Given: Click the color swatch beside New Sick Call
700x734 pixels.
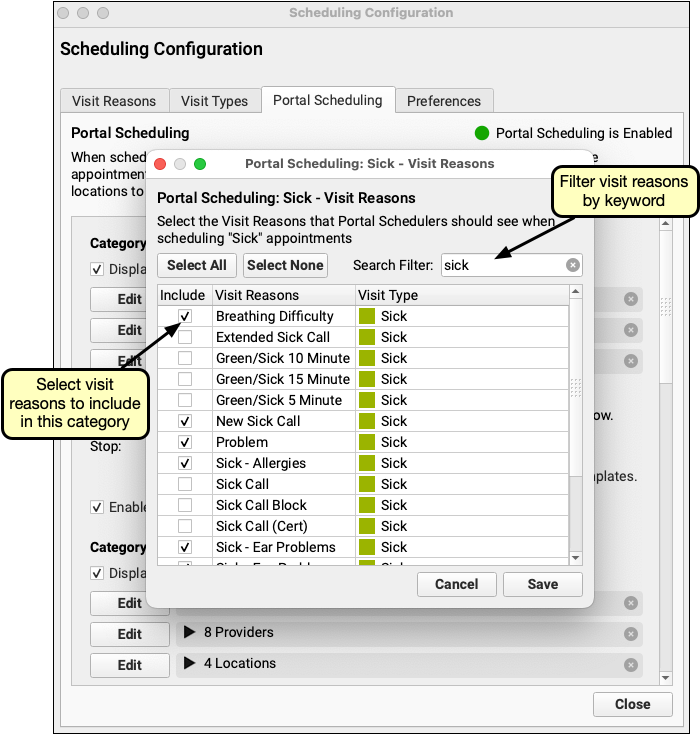Looking at the screenshot, I should (367, 421).
